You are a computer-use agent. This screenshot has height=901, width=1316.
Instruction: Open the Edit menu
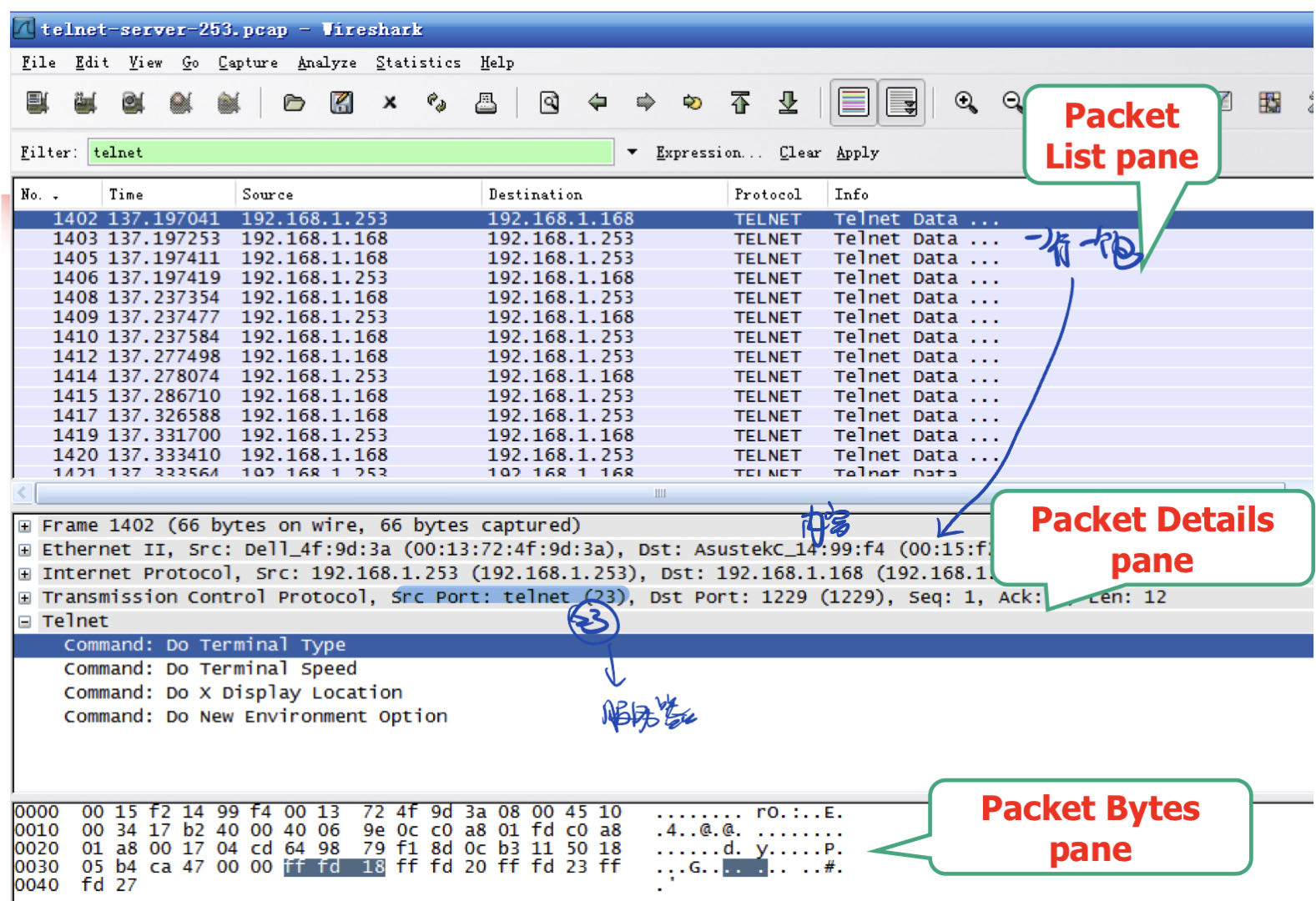tap(92, 63)
